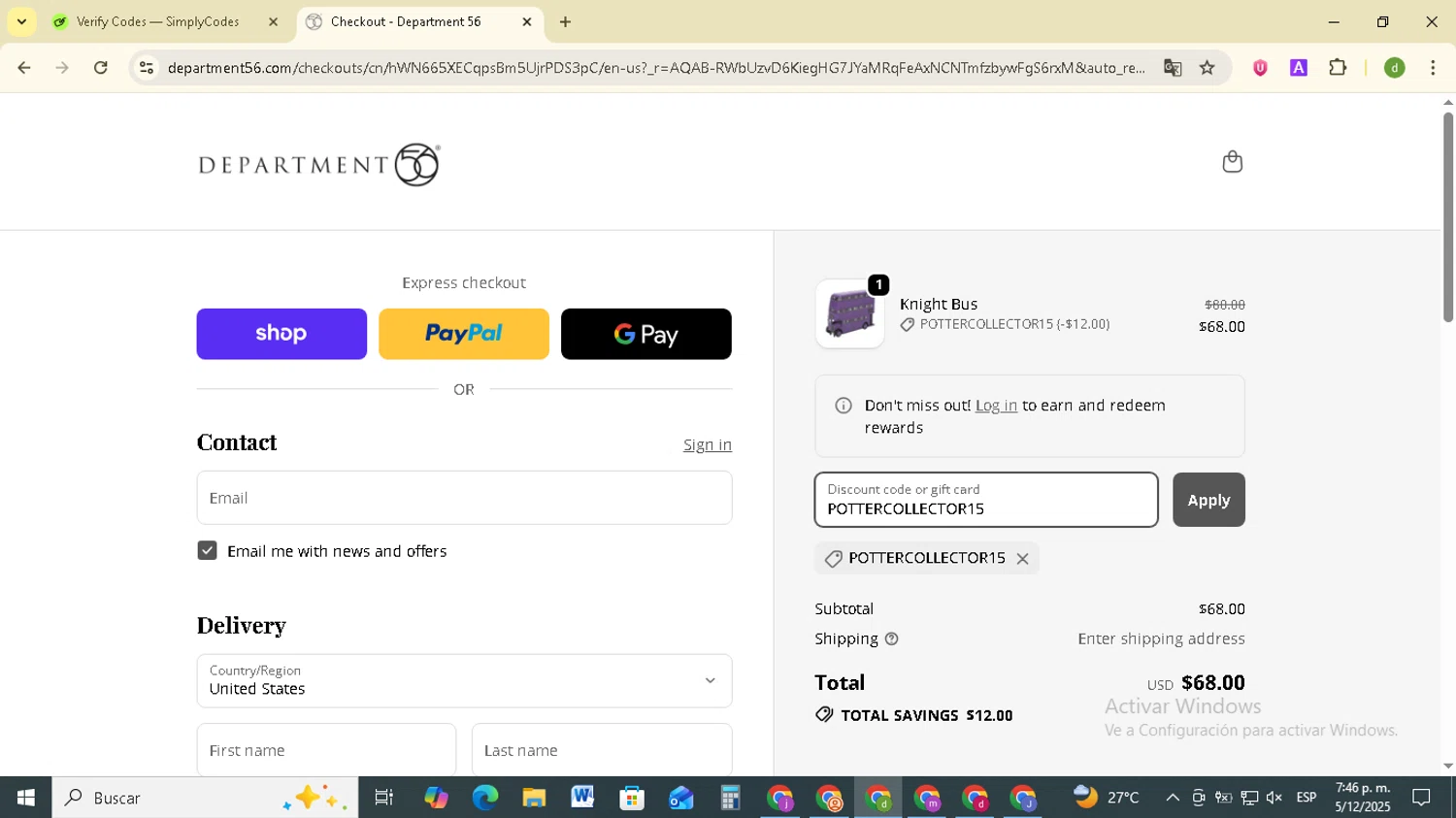Go back to the previous page

click(24, 68)
